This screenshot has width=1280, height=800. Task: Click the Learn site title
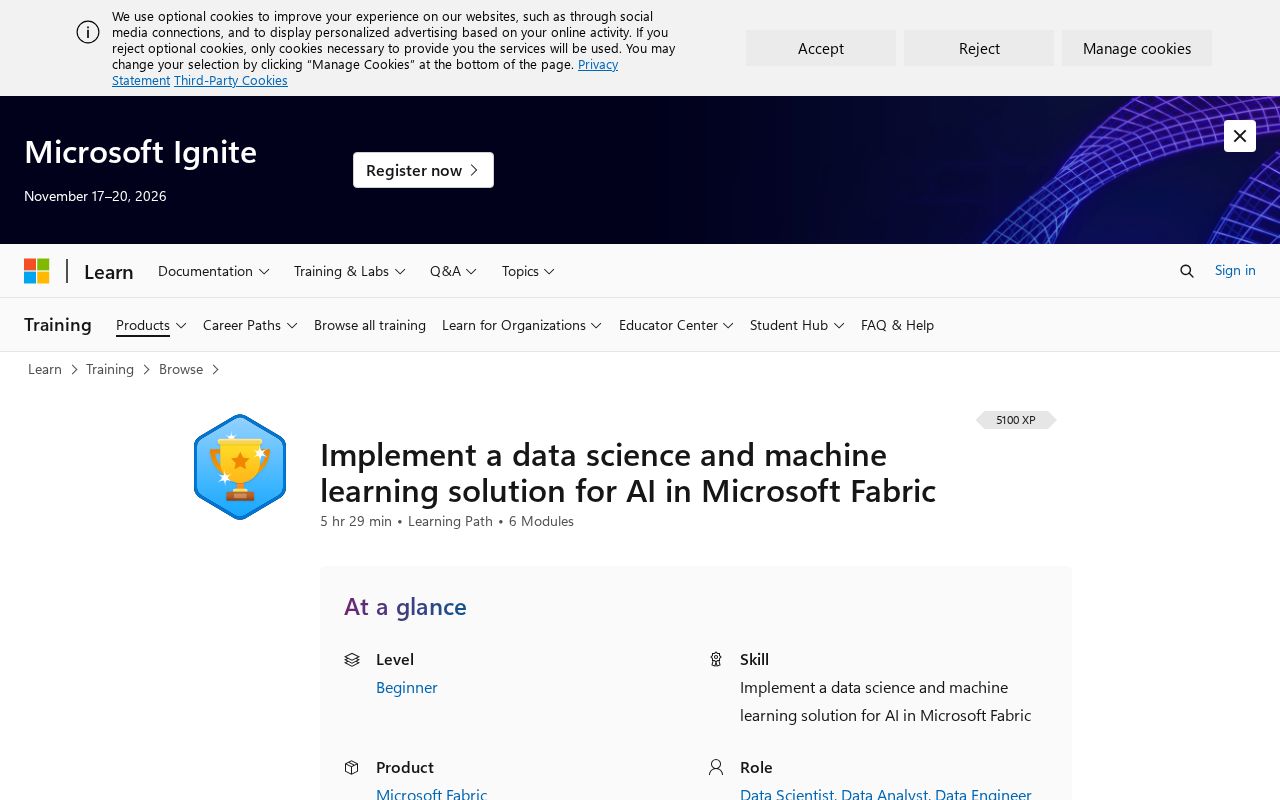109,272
